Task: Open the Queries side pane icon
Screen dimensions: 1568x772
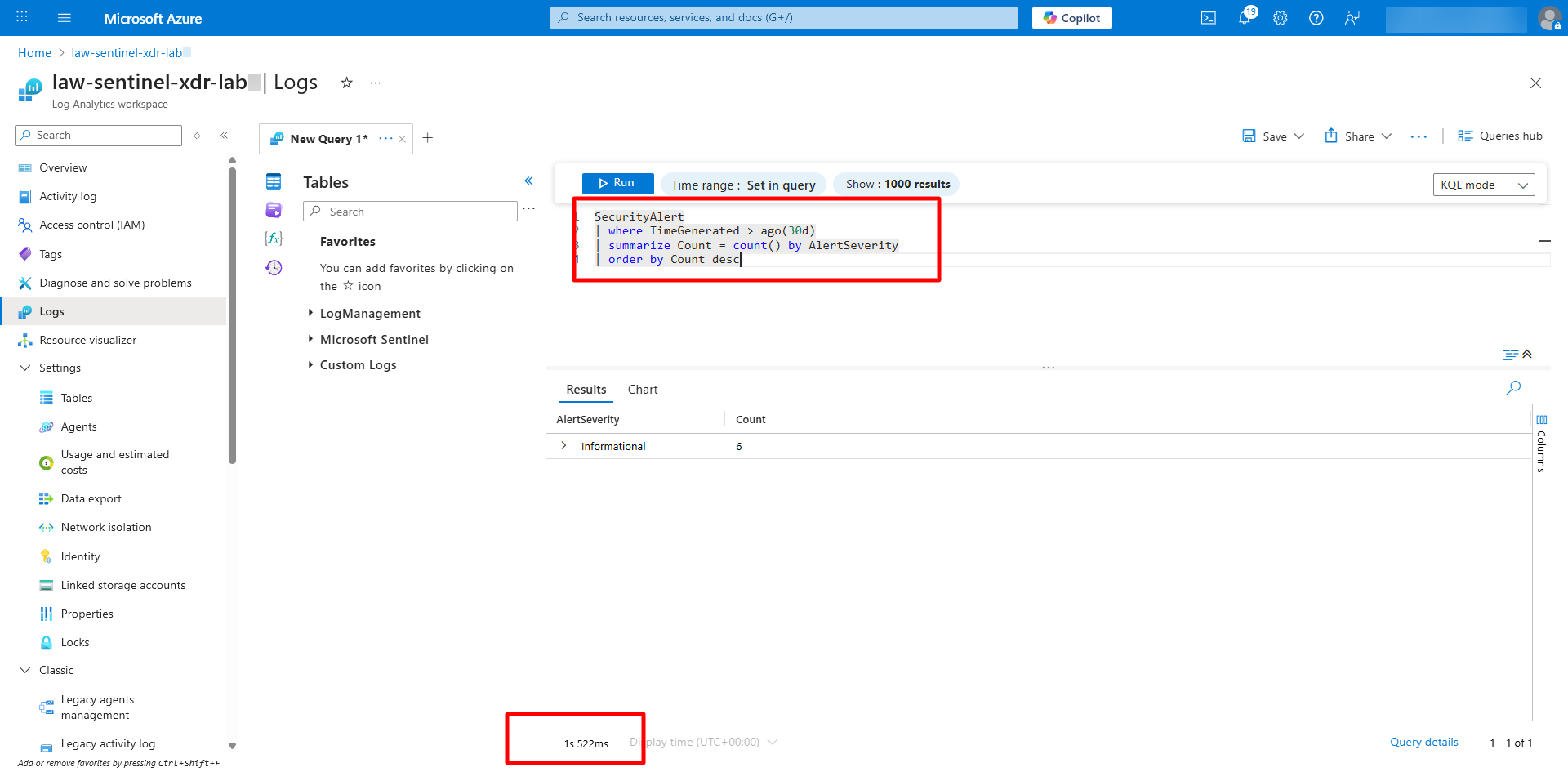Action: pos(274,210)
